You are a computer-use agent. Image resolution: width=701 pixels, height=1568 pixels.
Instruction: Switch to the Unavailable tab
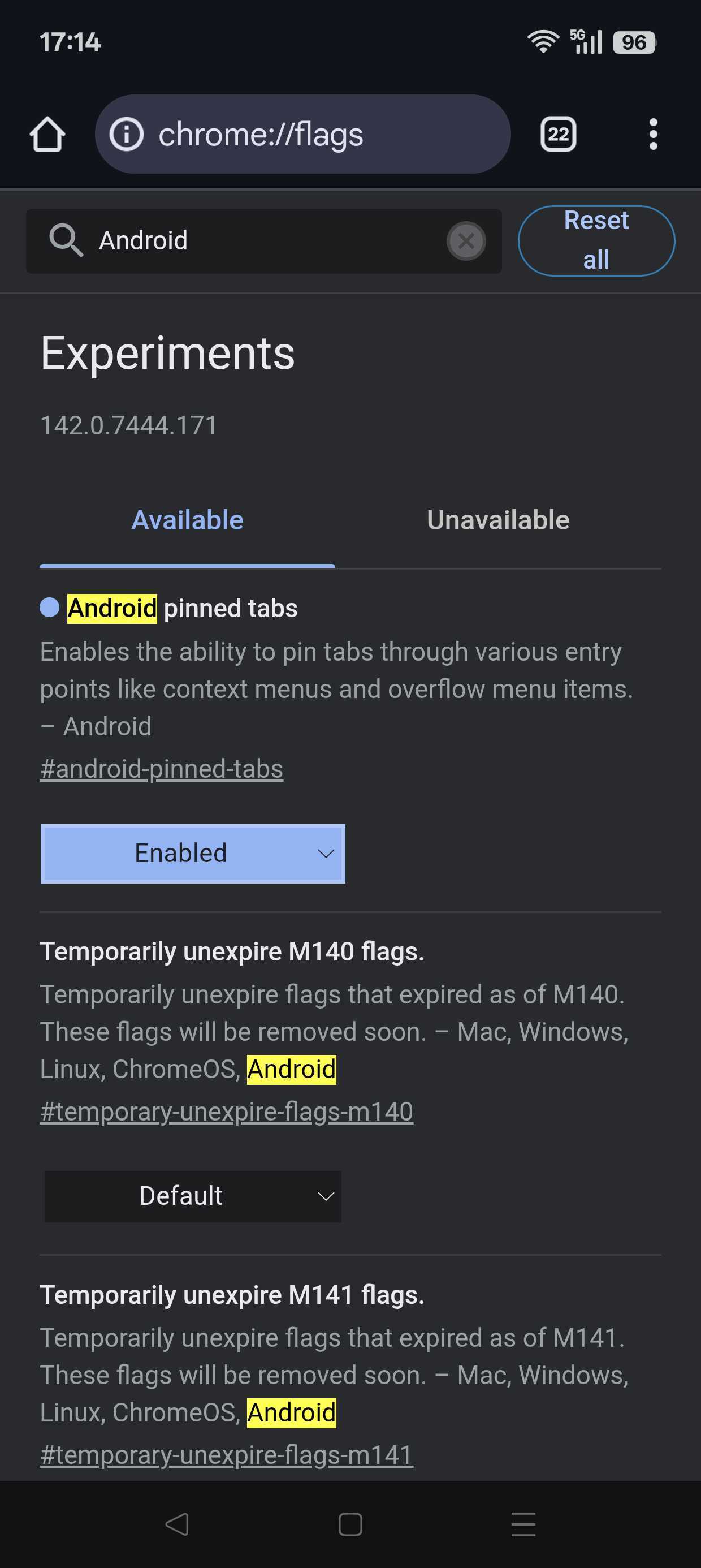[x=497, y=521]
